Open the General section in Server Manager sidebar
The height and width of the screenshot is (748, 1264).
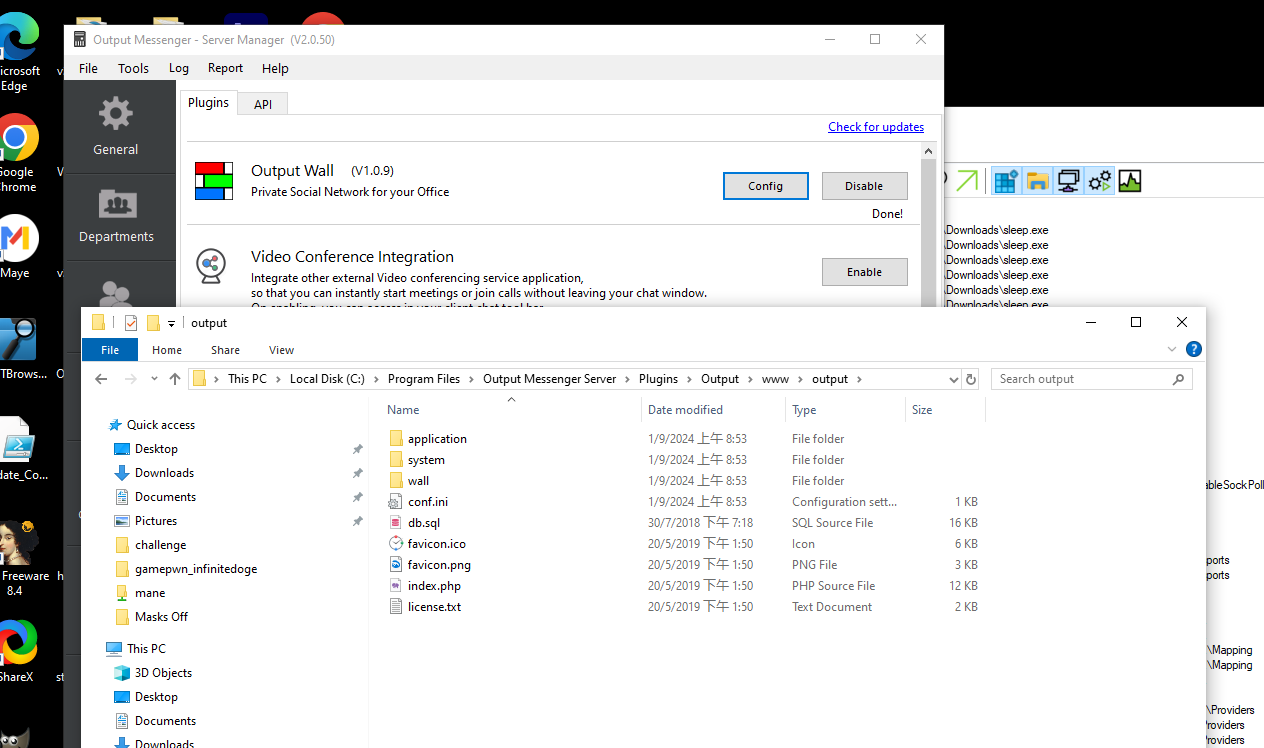[x=116, y=126]
